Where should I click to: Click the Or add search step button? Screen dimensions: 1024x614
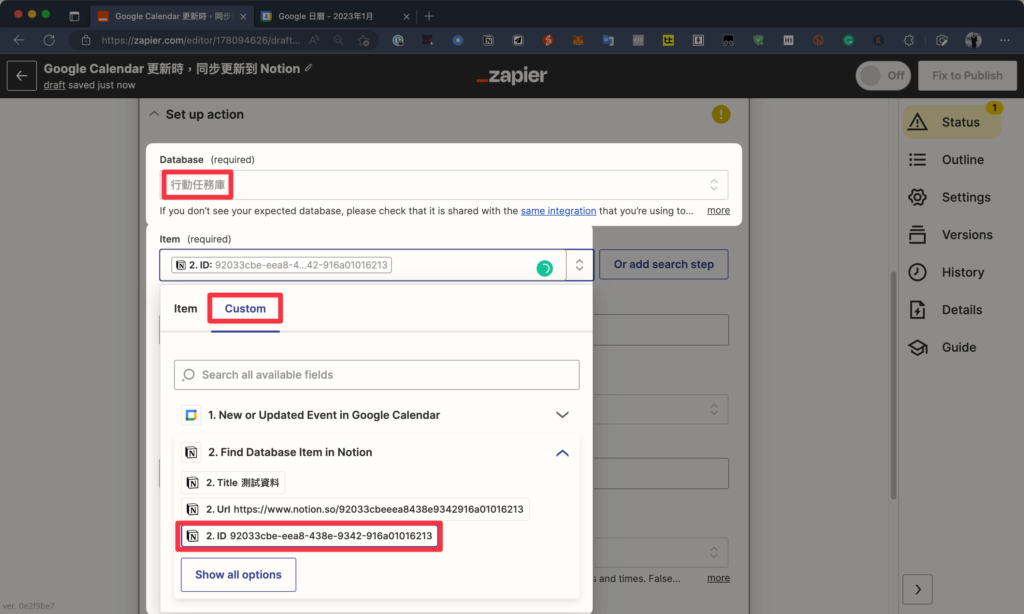coord(664,265)
